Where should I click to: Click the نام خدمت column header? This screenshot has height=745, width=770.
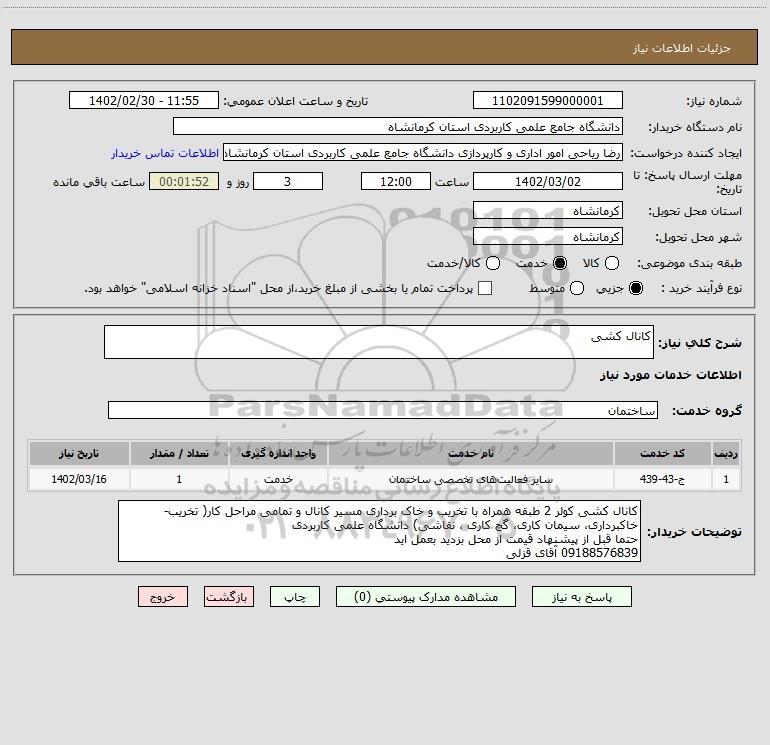(x=470, y=453)
